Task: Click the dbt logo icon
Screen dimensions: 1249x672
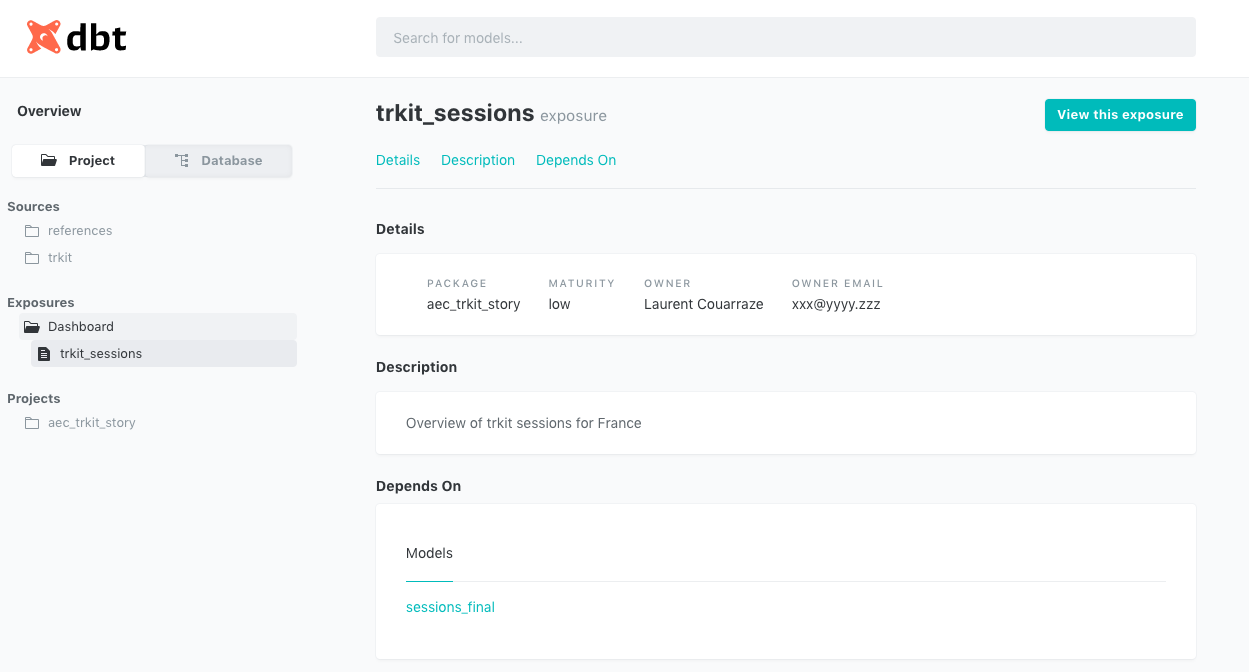Action: [x=44, y=37]
